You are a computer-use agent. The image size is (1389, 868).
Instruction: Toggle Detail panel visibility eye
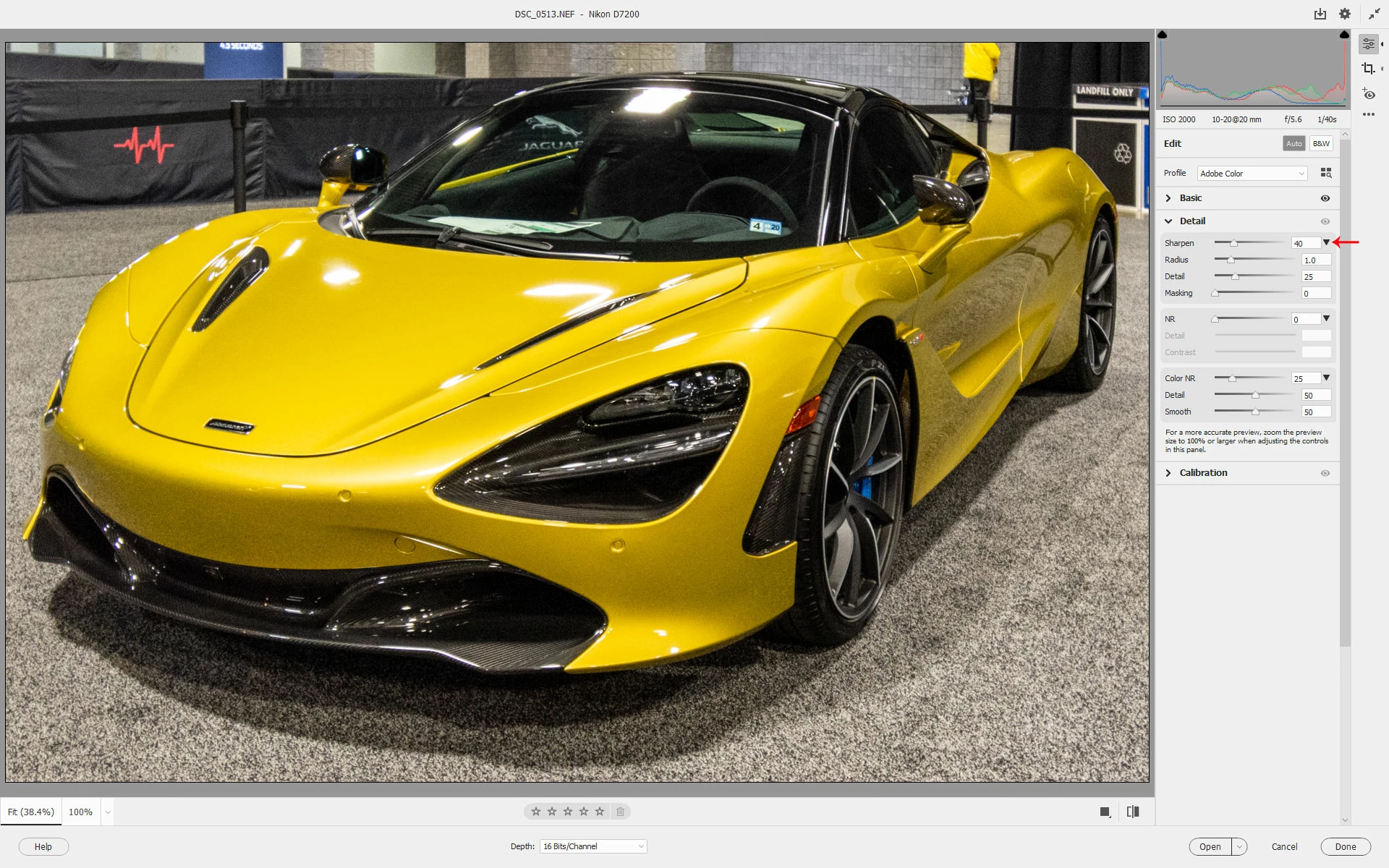[x=1325, y=221]
